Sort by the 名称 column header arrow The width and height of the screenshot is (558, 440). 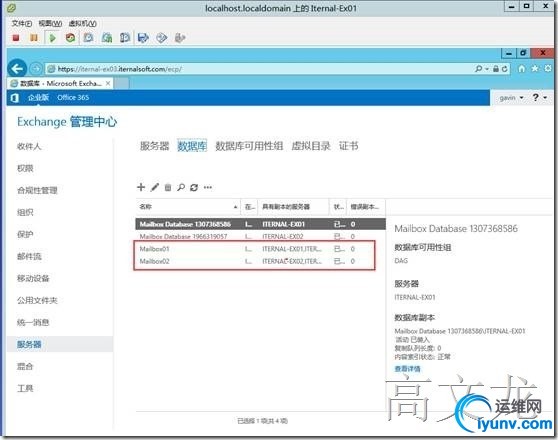coord(235,207)
